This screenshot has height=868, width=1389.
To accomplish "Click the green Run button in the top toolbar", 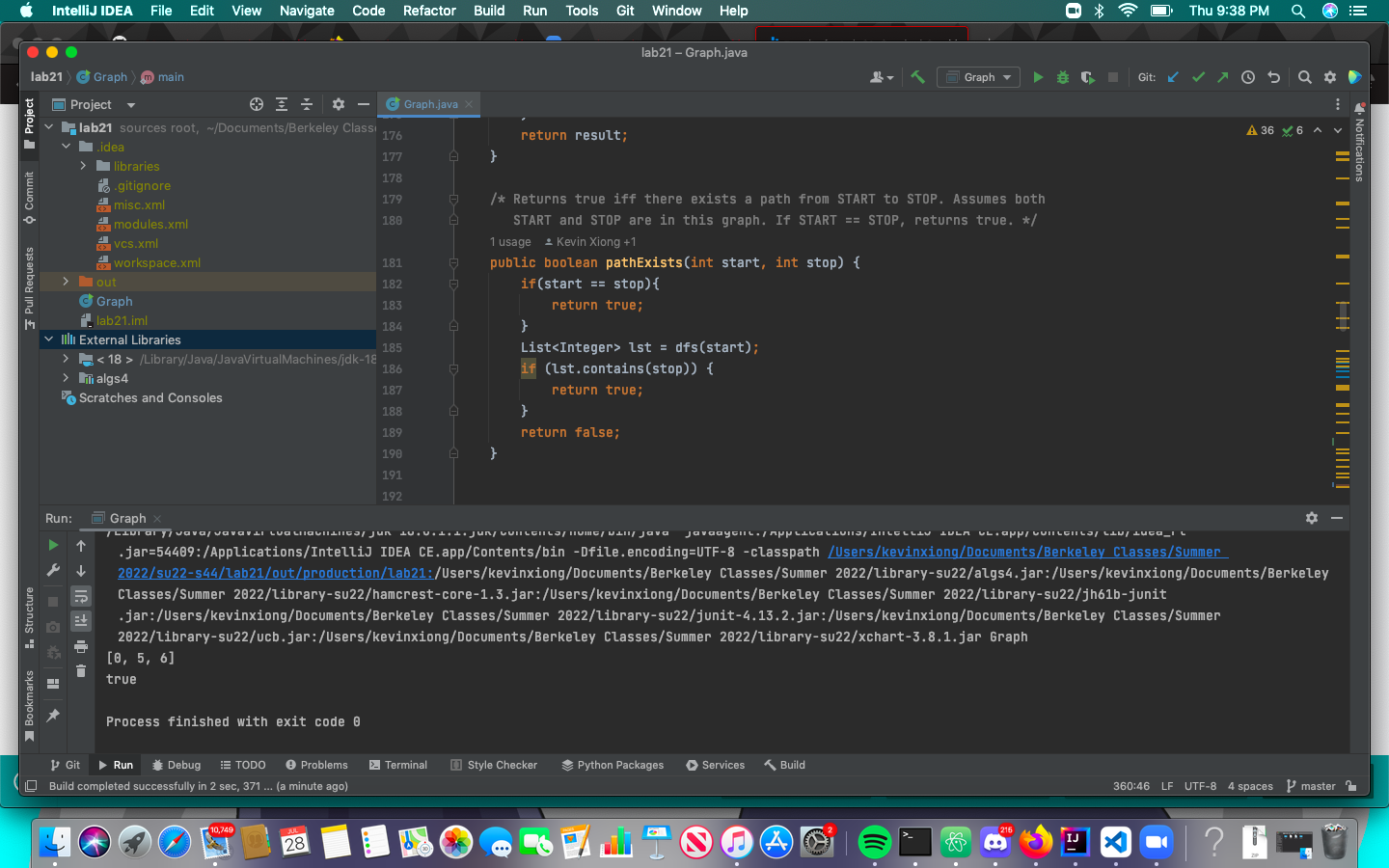I will click(1038, 77).
